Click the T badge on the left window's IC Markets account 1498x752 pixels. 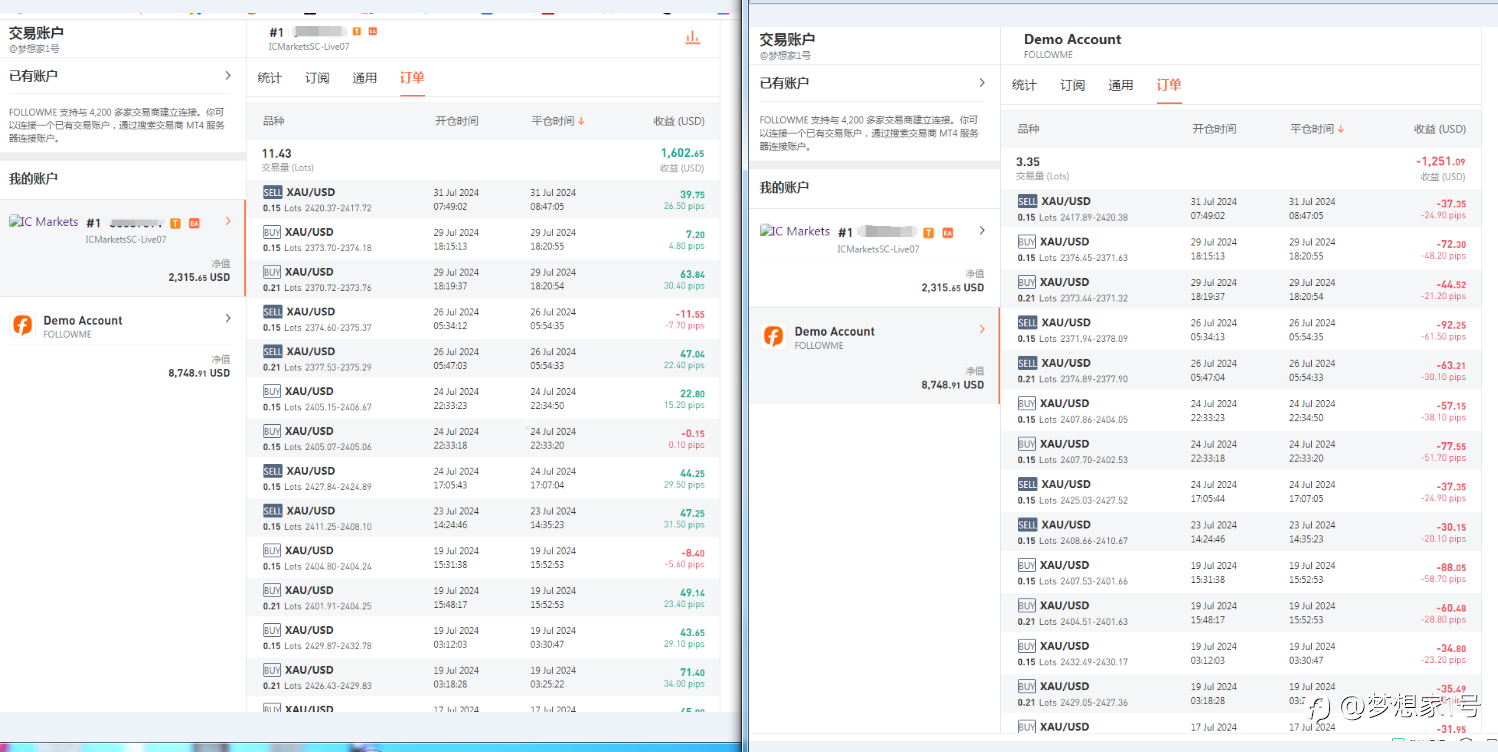tap(175, 223)
